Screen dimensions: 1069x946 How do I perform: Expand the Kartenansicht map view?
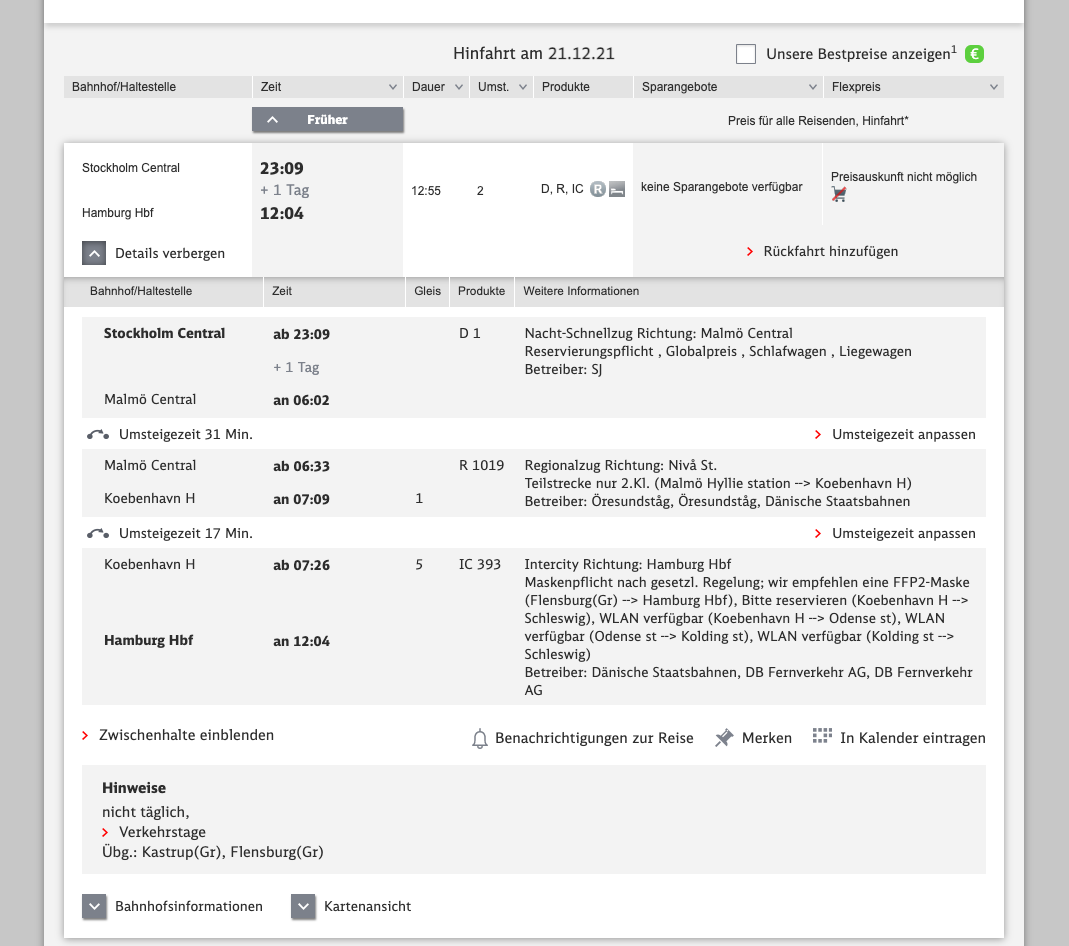click(304, 906)
